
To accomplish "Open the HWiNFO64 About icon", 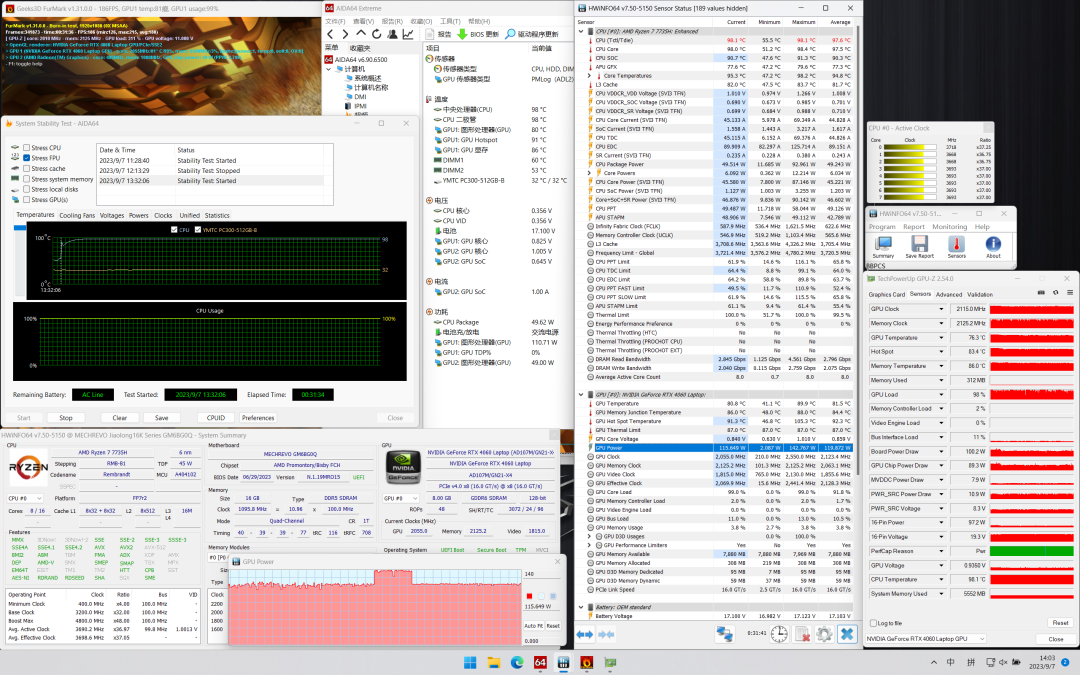I will 992,243.
